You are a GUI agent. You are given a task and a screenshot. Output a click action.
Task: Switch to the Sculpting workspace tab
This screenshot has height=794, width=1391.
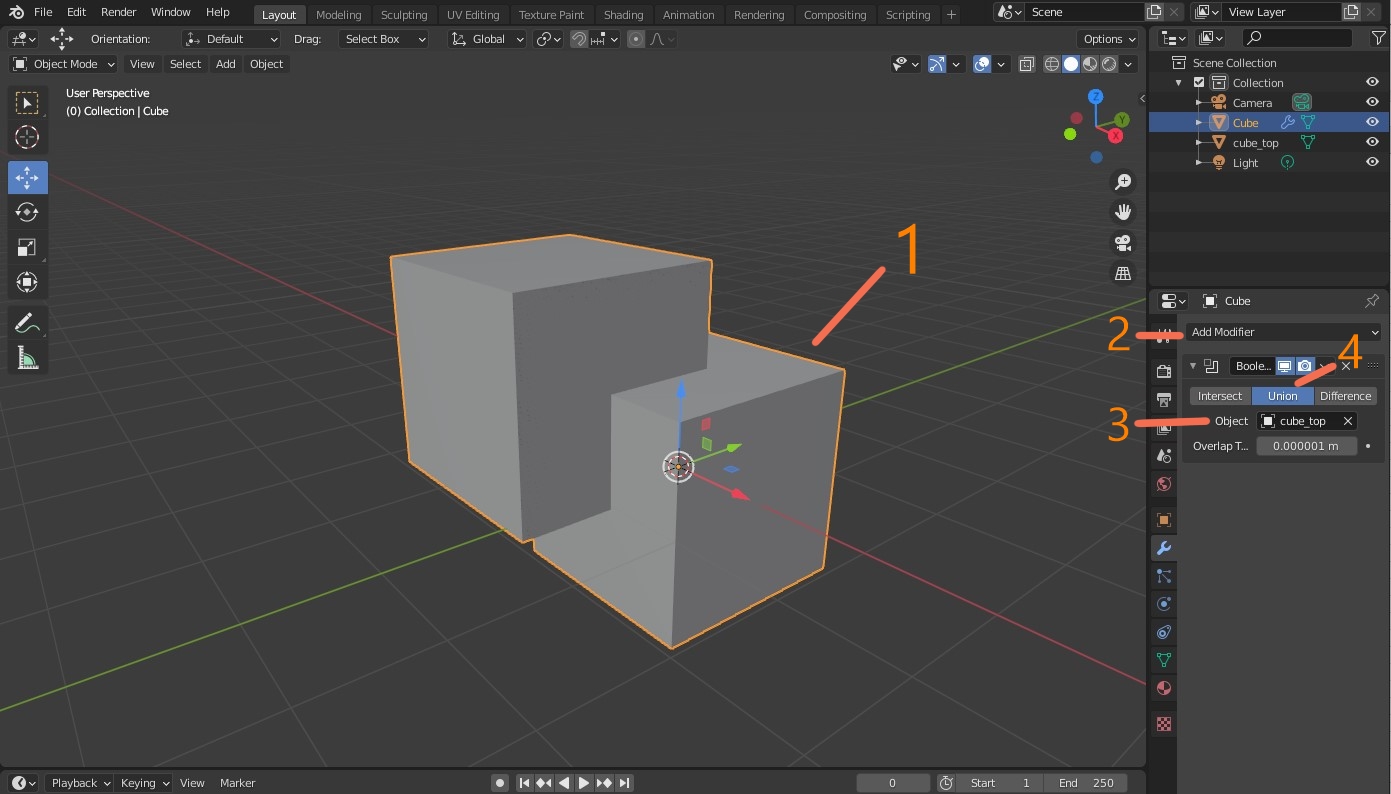coord(403,15)
